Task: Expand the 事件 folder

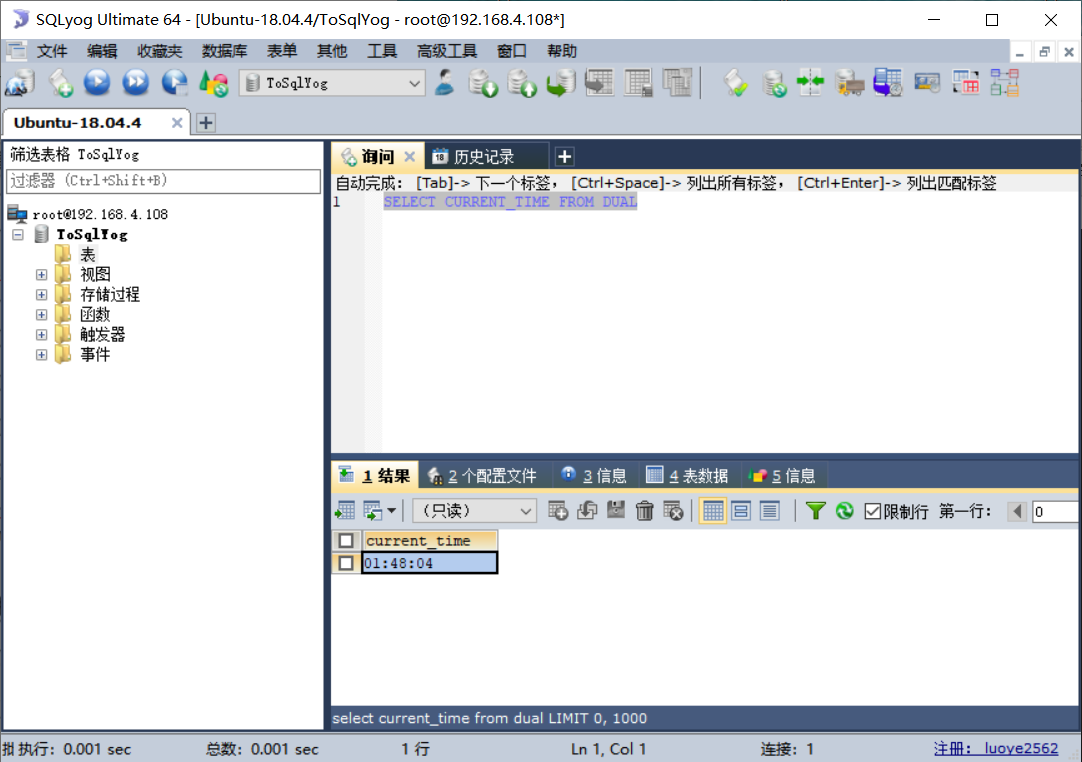Action: point(41,355)
